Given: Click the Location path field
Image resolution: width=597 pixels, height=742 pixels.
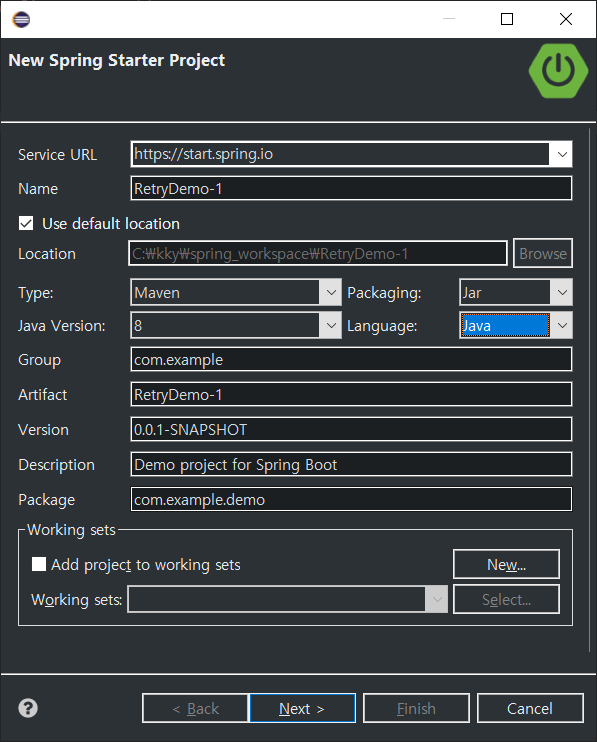Looking at the screenshot, I should (318, 254).
